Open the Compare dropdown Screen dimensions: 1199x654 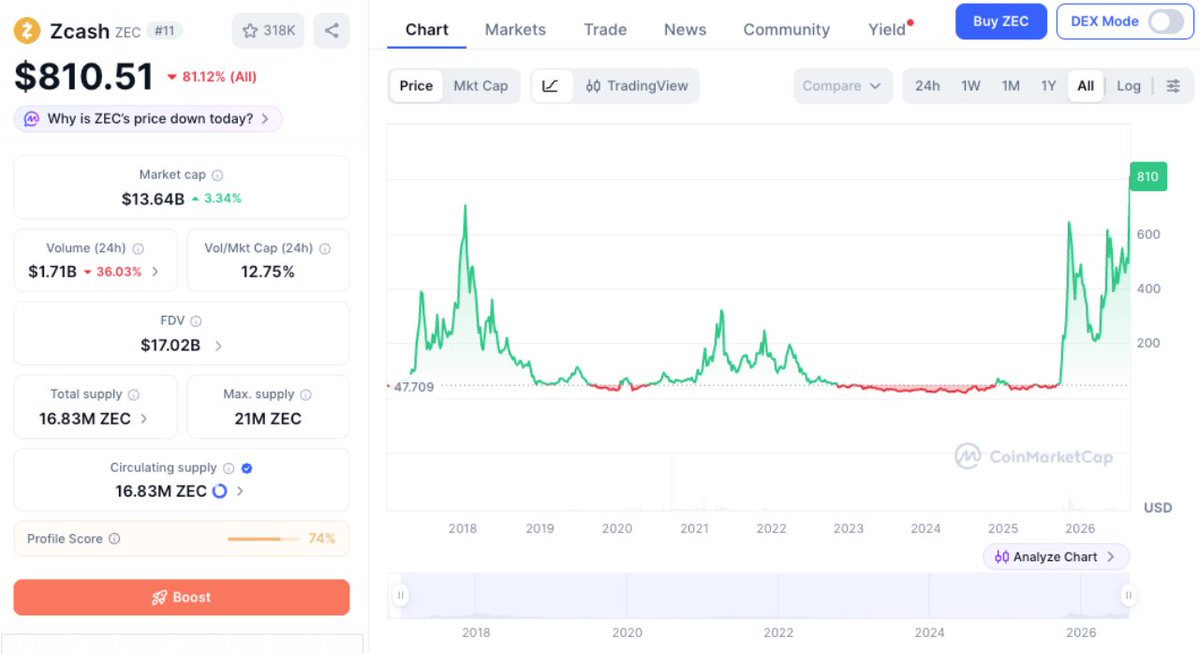click(x=842, y=86)
